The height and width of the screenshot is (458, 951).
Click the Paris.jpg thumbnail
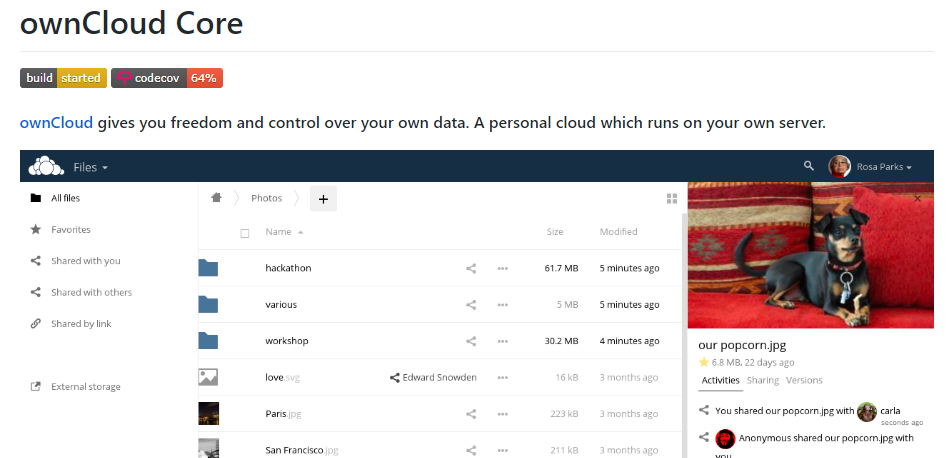(208, 414)
